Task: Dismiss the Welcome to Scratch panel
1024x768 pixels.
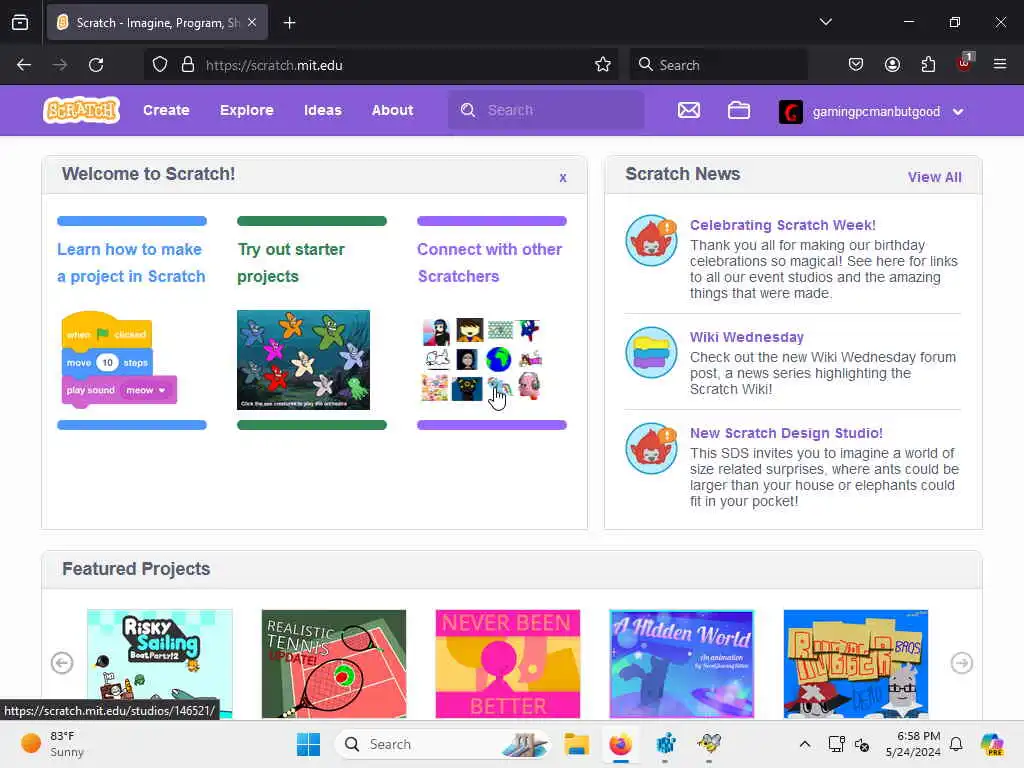Action: point(563,178)
